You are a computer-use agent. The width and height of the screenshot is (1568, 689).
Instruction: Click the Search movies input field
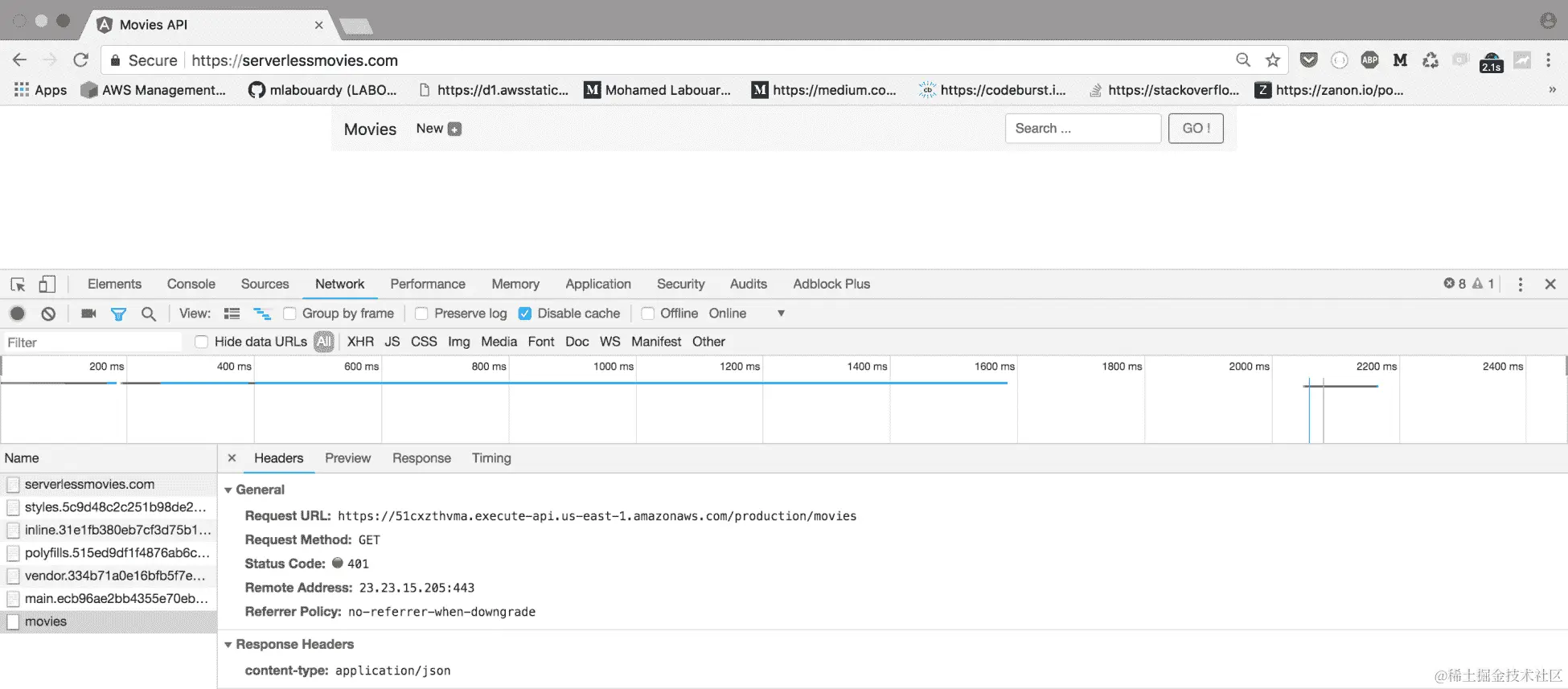click(1083, 129)
